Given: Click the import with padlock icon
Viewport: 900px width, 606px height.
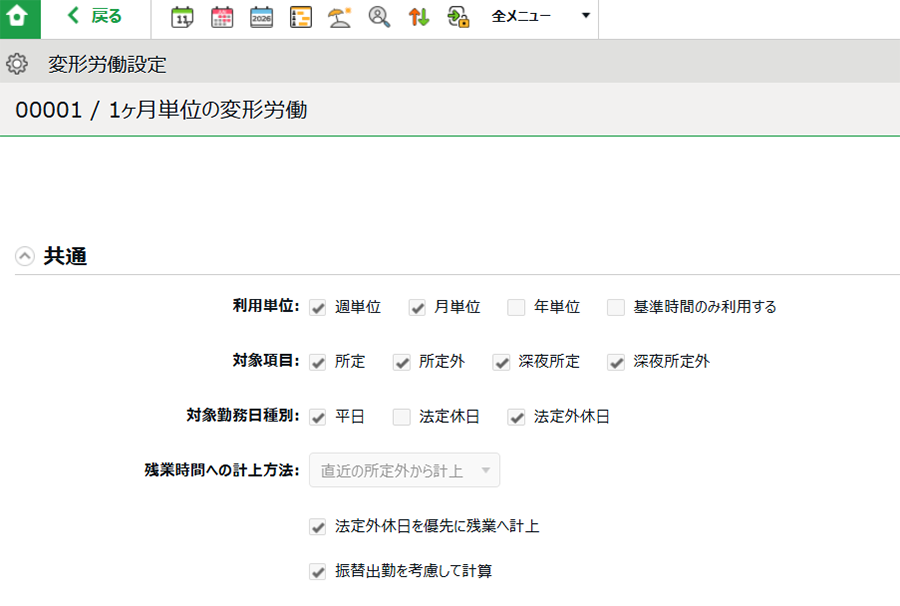Looking at the screenshot, I should [x=458, y=17].
